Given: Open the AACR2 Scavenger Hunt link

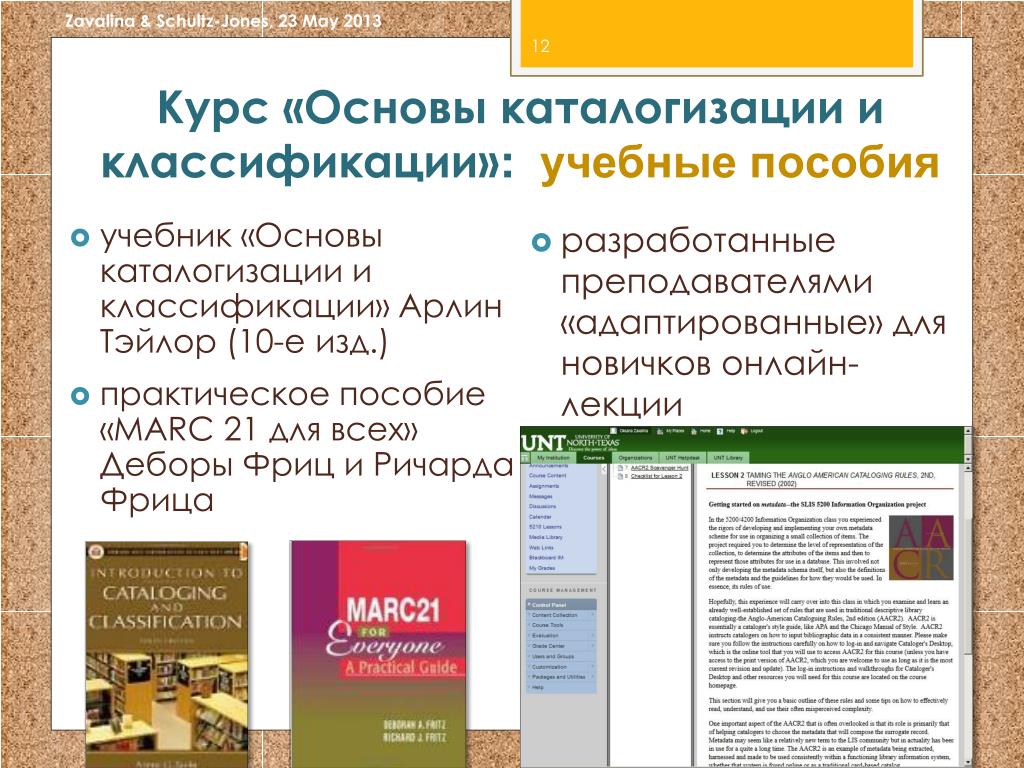Looking at the screenshot, I should (660, 468).
